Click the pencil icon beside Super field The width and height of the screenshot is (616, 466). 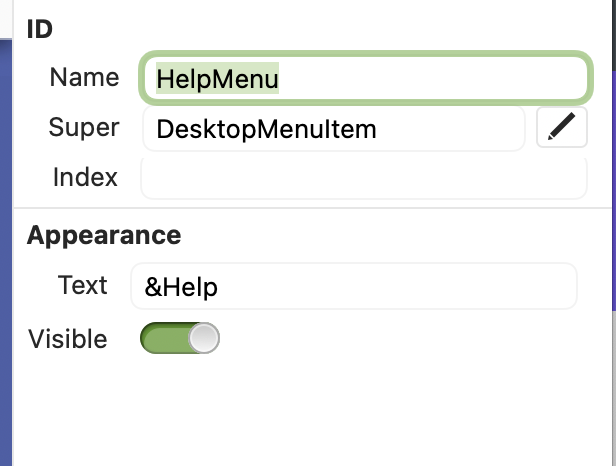(x=561, y=128)
